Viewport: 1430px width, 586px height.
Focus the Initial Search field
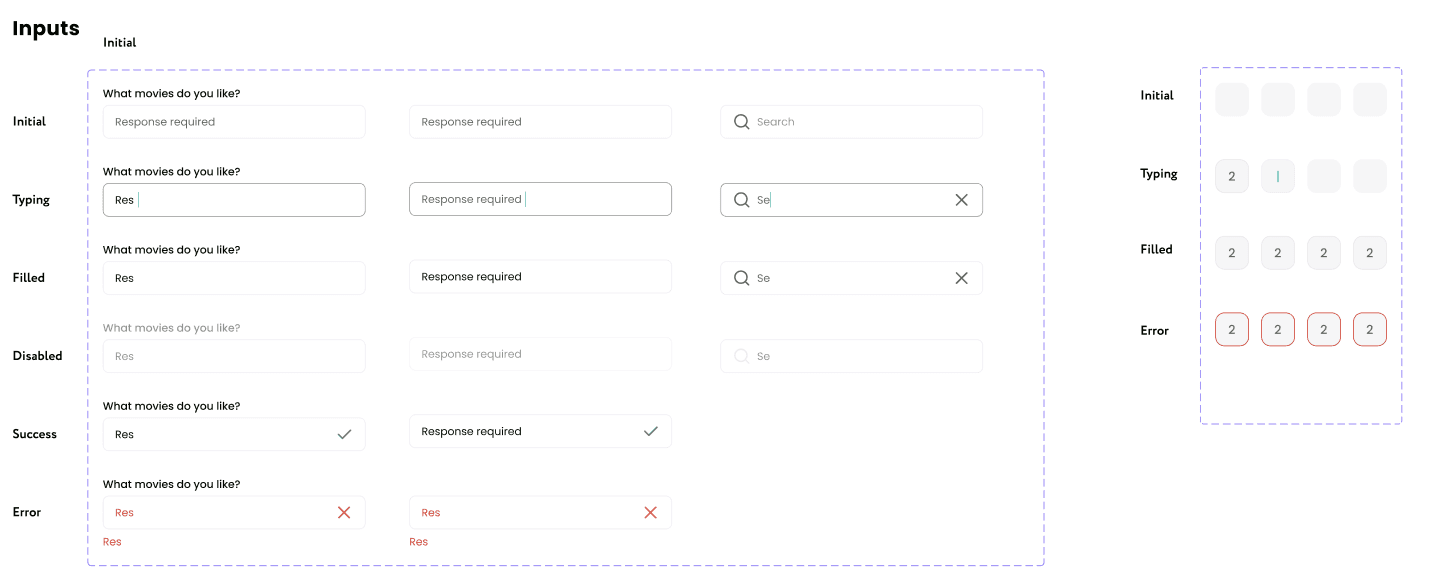[x=851, y=122]
